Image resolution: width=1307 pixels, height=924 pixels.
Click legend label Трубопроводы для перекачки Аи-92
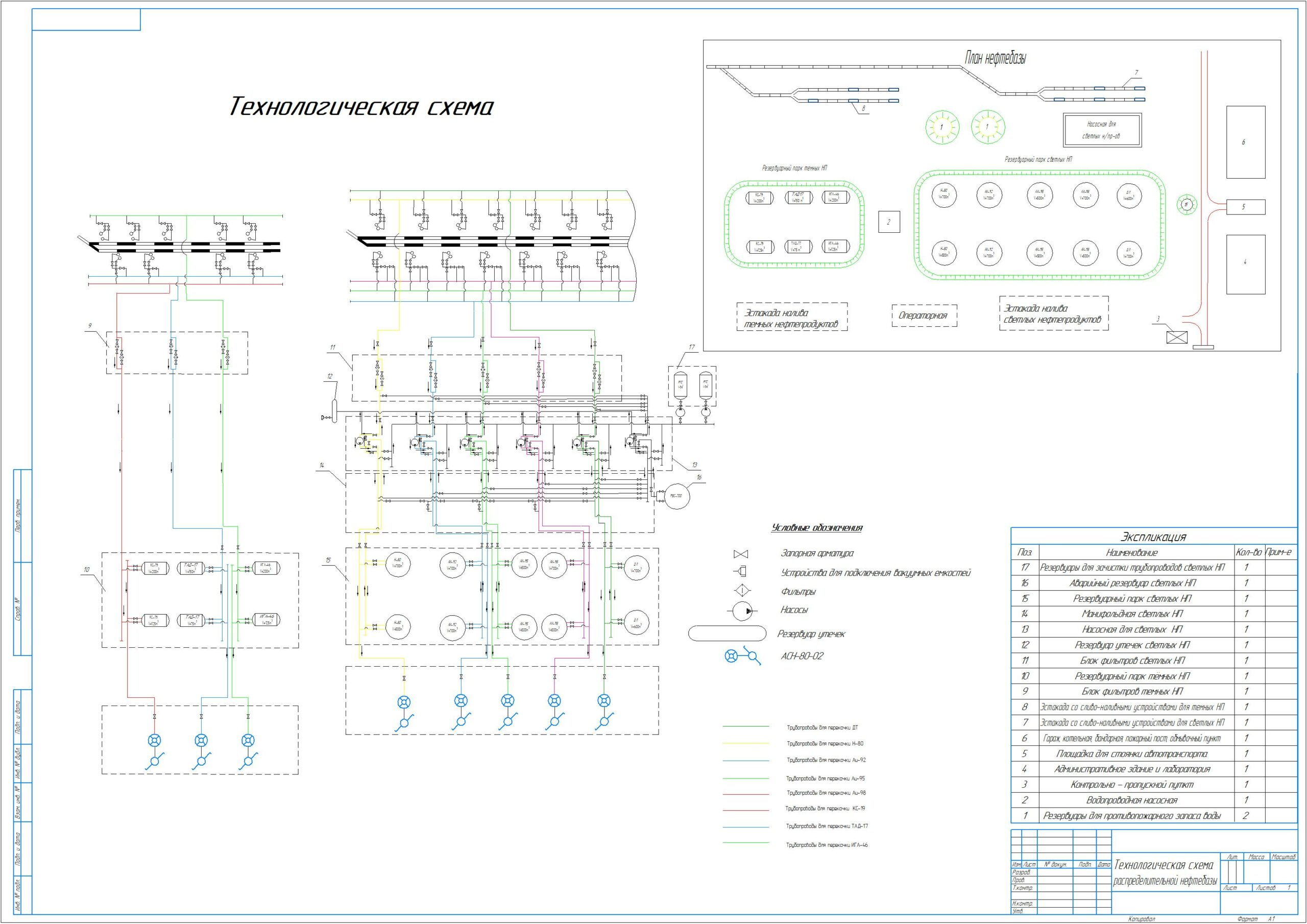point(826,760)
